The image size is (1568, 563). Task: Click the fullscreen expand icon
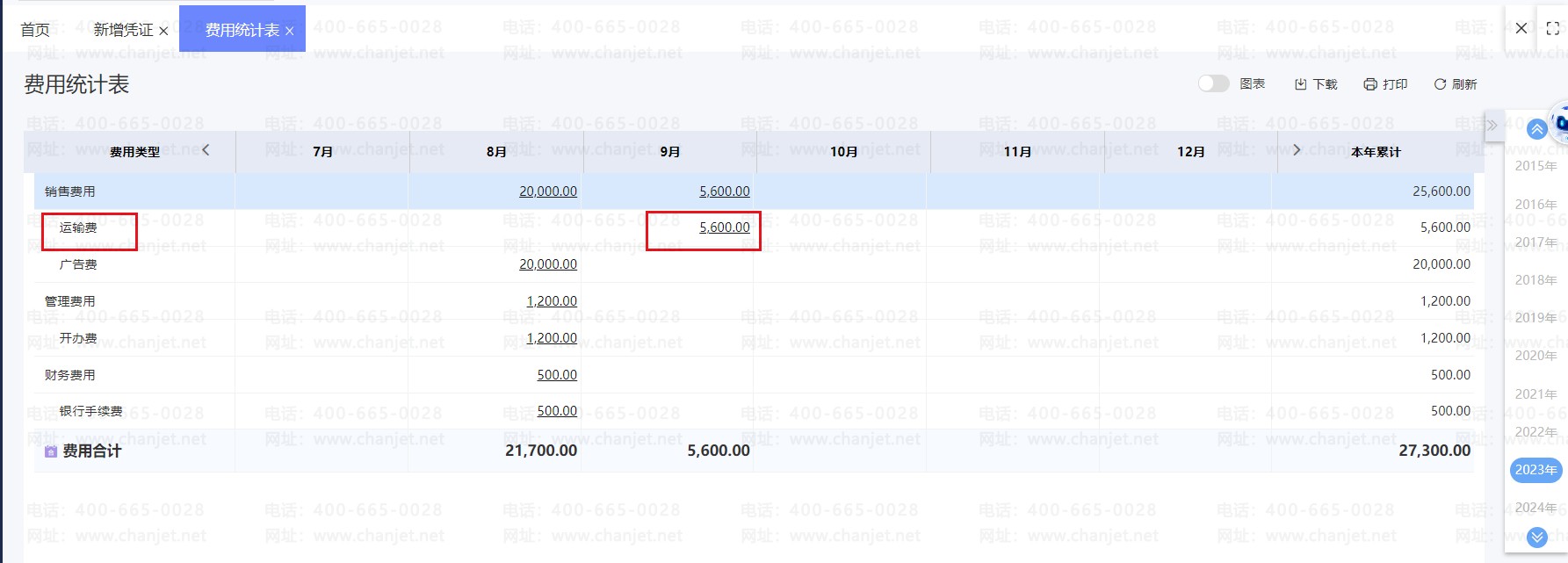point(1552,28)
